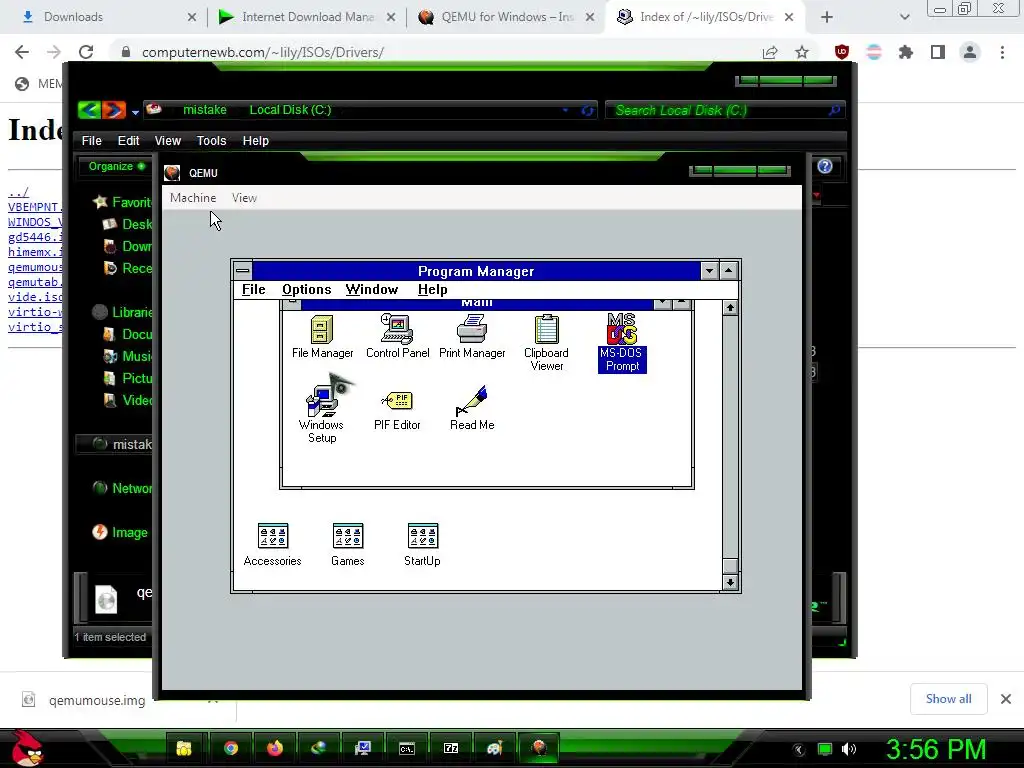Open Organize dropdown in Explorer

point(117,167)
